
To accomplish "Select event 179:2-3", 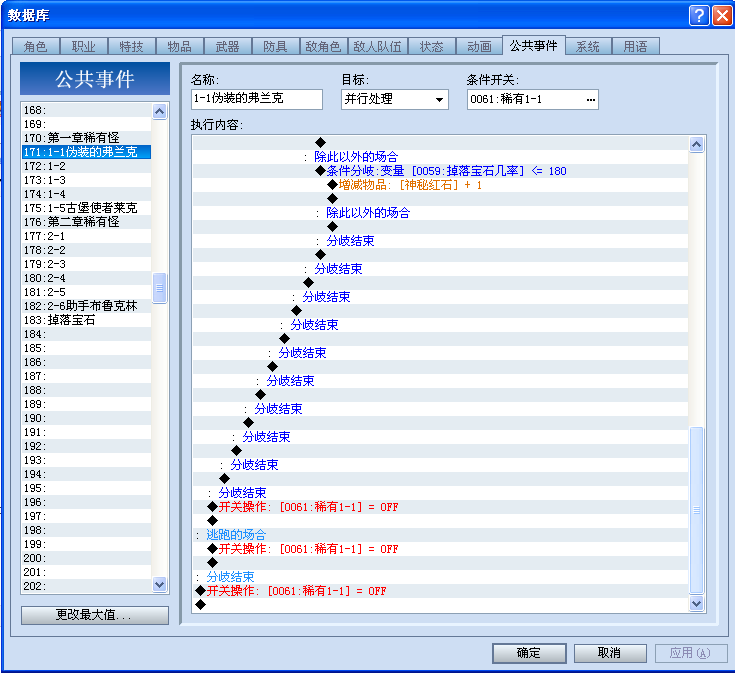I will (86, 264).
